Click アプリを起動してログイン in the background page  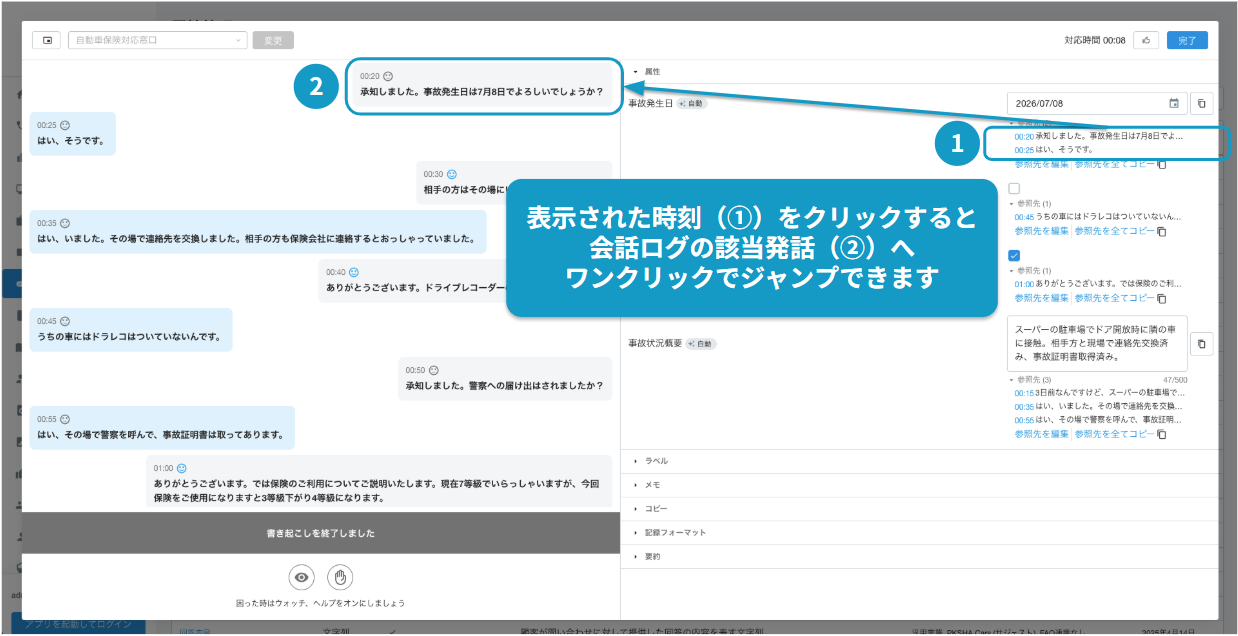click(x=78, y=624)
